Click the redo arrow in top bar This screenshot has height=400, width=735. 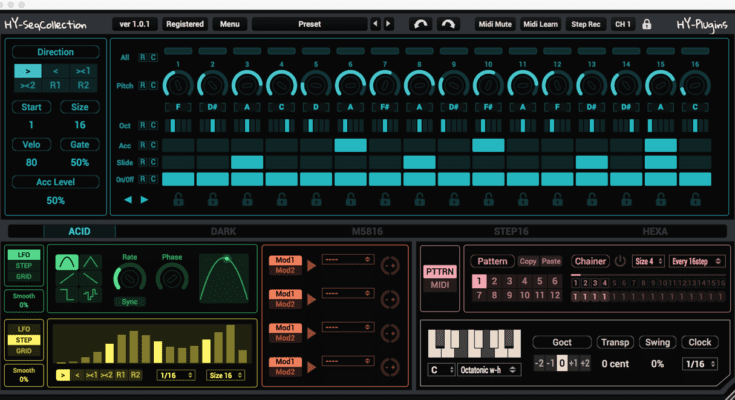[x=447, y=23]
